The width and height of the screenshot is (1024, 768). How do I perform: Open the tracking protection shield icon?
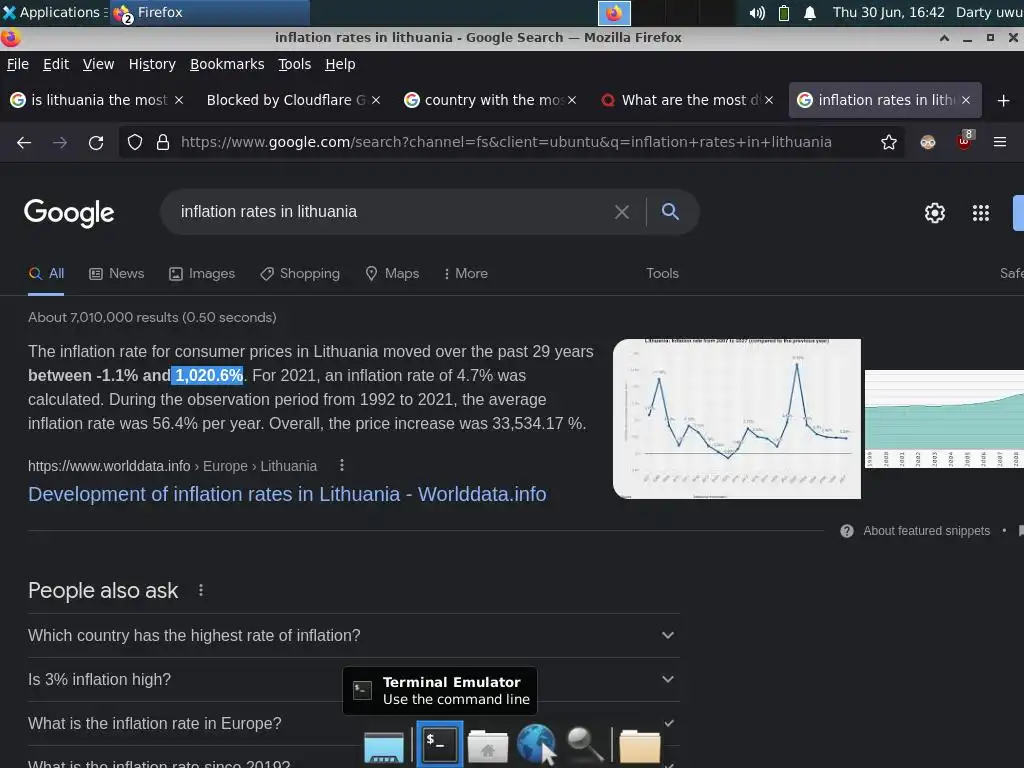135,142
